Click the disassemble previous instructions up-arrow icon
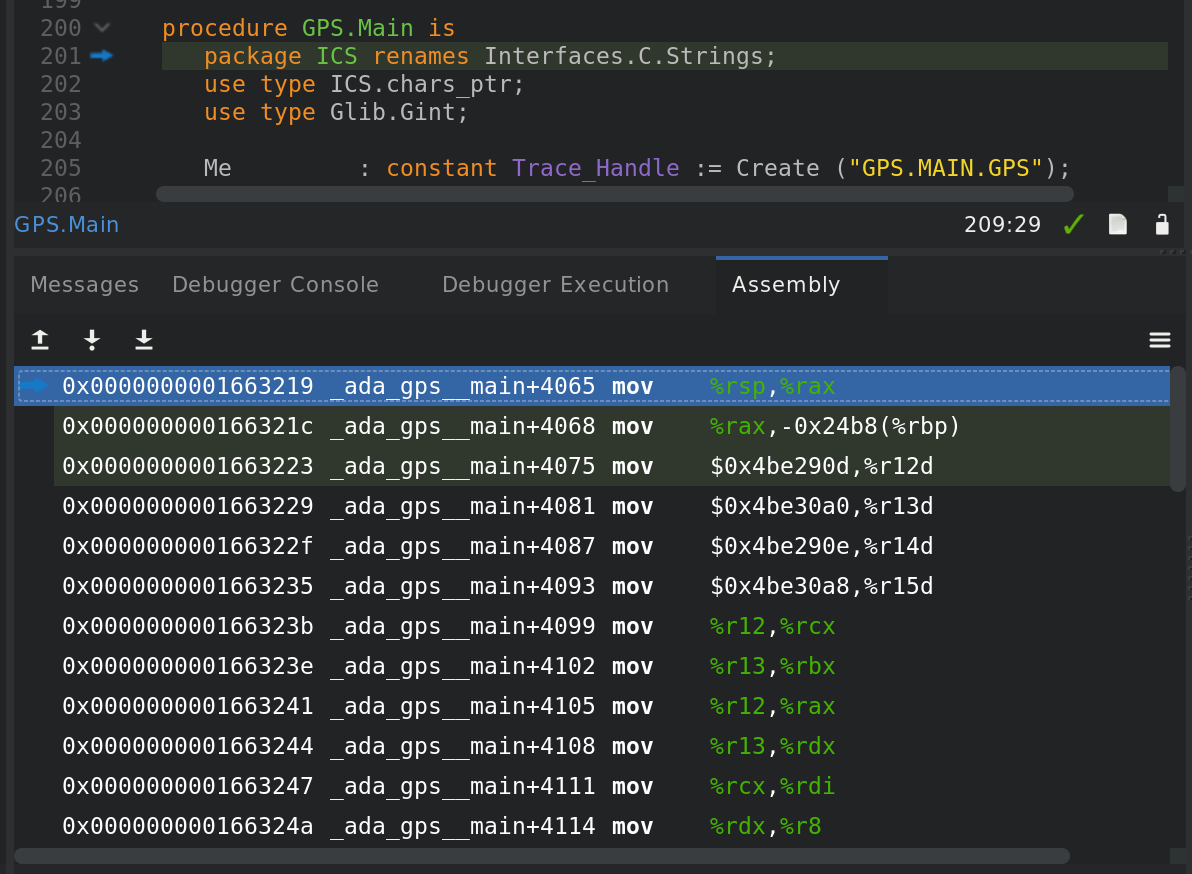The height and width of the screenshot is (874, 1192). (40, 340)
